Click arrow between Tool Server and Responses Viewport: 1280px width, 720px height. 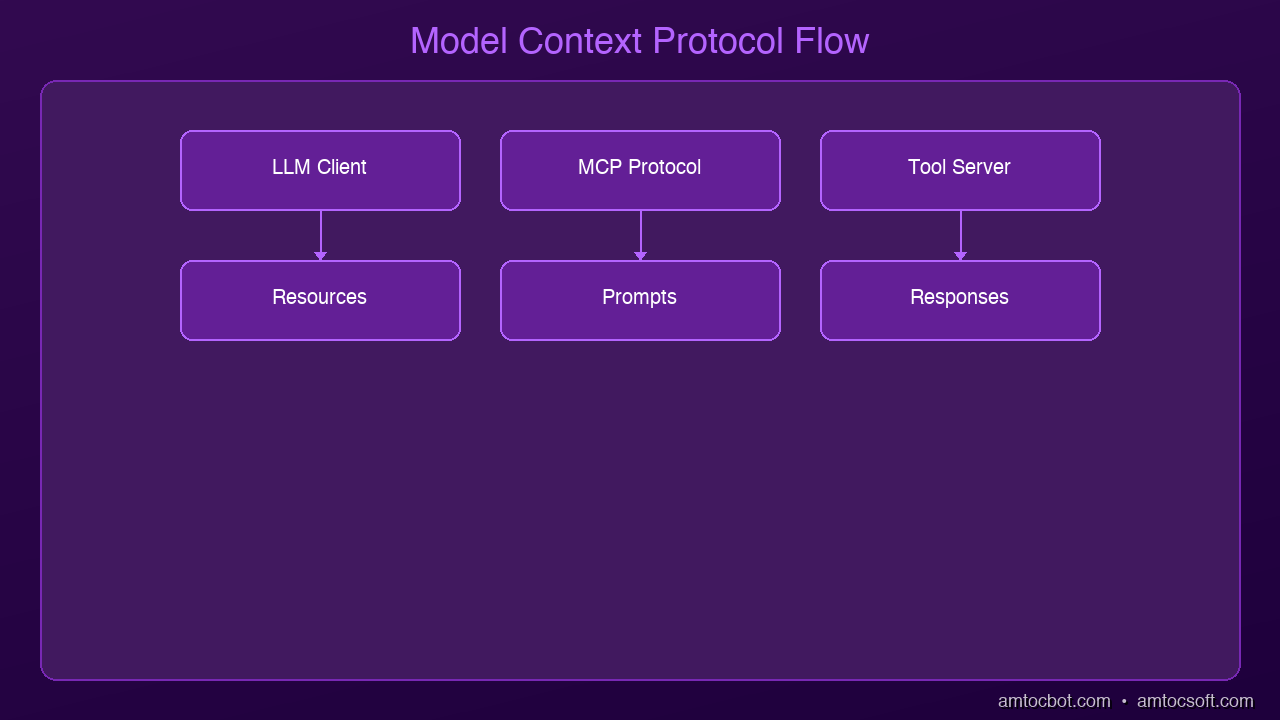click(x=960, y=235)
